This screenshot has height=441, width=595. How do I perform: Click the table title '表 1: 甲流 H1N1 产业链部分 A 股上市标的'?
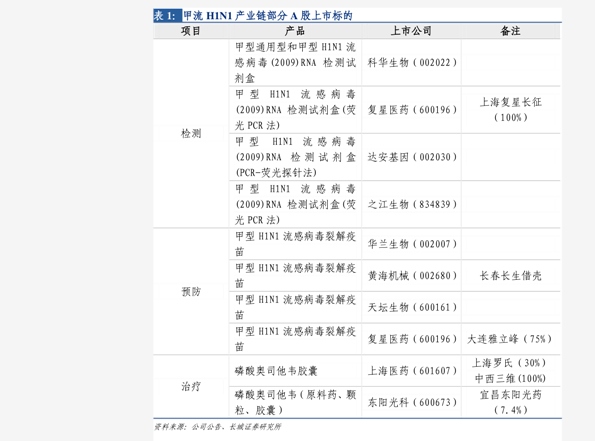[x=253, y=16]
